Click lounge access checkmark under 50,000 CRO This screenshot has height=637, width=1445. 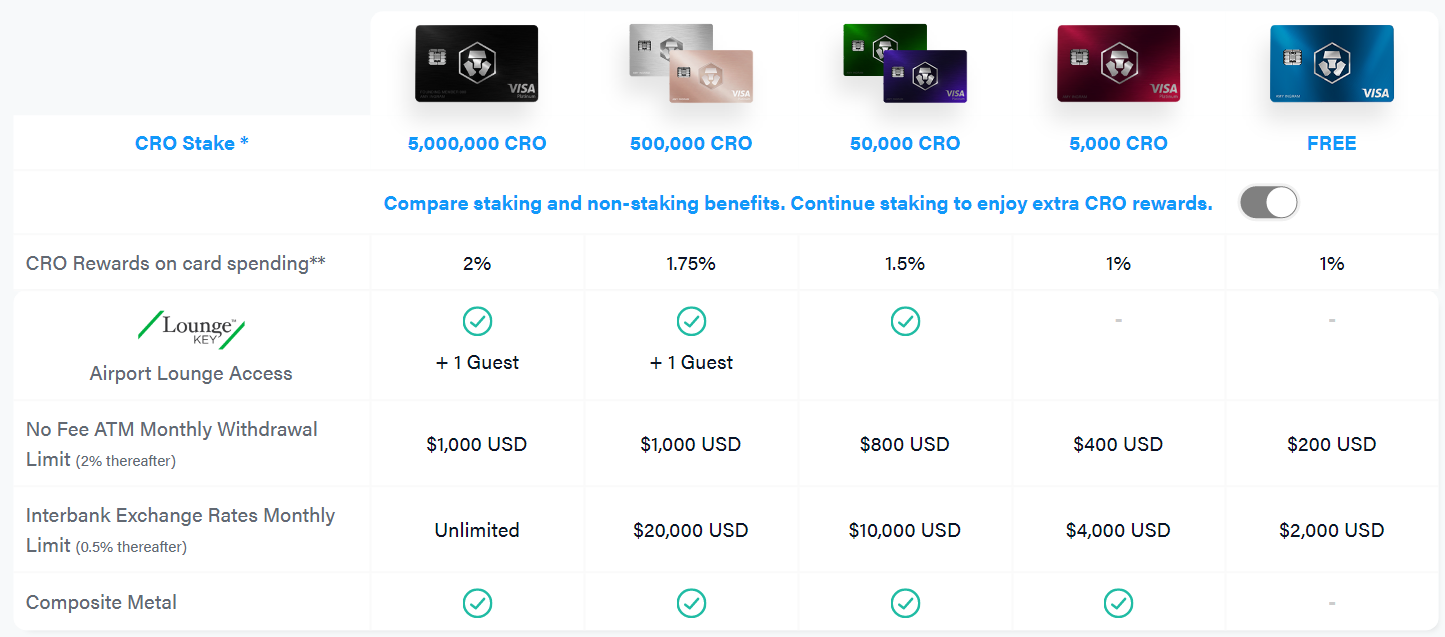pyautogui.click(x=905, y=321)
